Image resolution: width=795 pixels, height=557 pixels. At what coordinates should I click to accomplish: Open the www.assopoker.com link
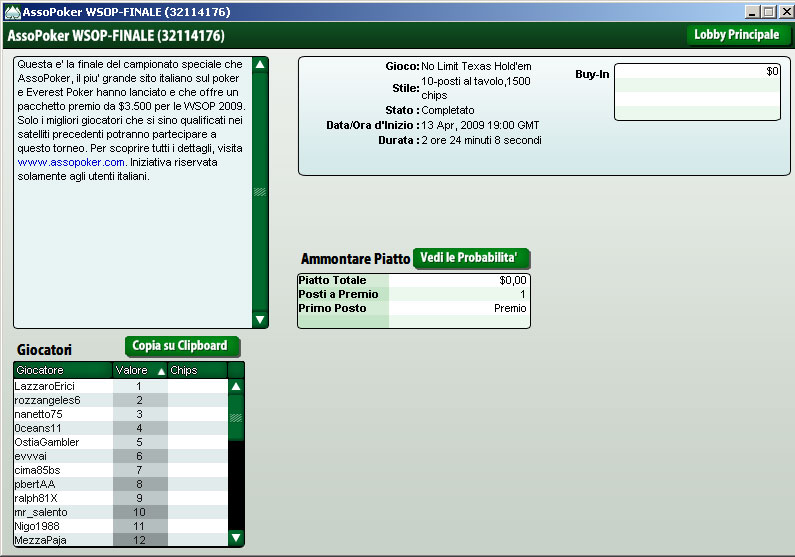pos(71,162)
